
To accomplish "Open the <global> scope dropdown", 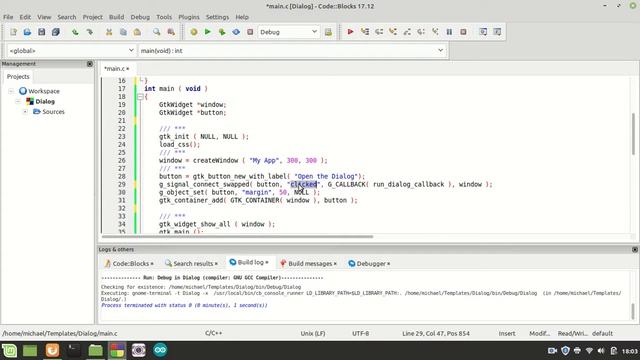I will click(x=71, y=51).
